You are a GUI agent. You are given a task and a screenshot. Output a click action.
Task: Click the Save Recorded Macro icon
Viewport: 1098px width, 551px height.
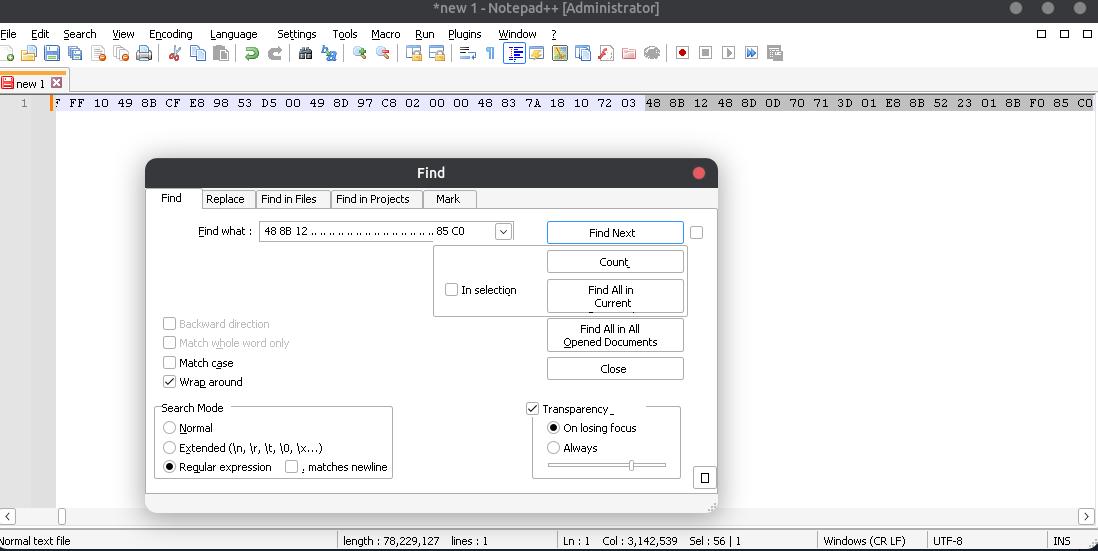[x=774, y=53]
